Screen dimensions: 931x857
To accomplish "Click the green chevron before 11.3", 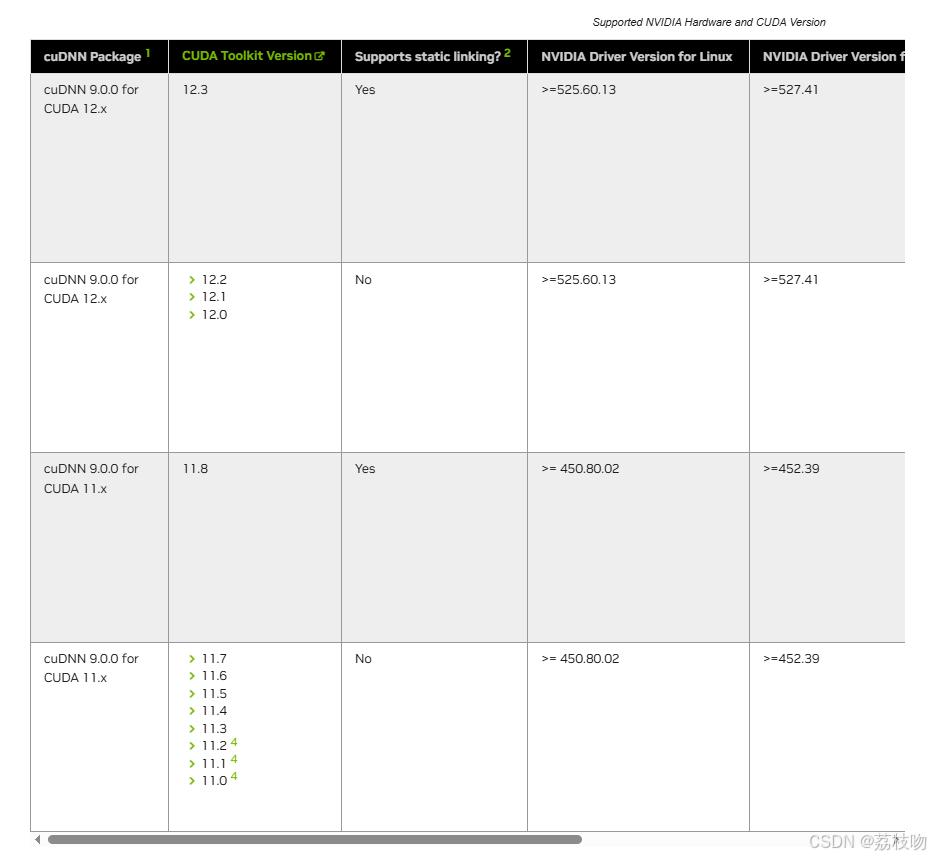I will (192, 729).
